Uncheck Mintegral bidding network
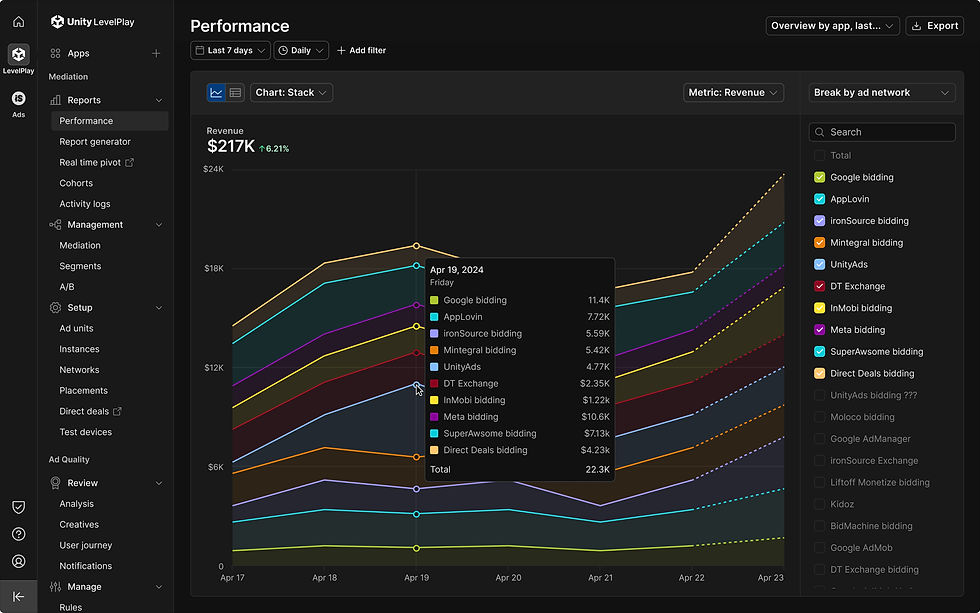This screenshot has width=980, height=613. pos(819,242)
